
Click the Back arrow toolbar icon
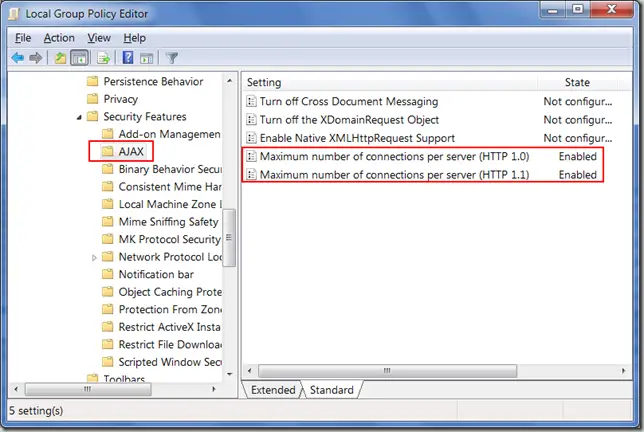[18, 58]
